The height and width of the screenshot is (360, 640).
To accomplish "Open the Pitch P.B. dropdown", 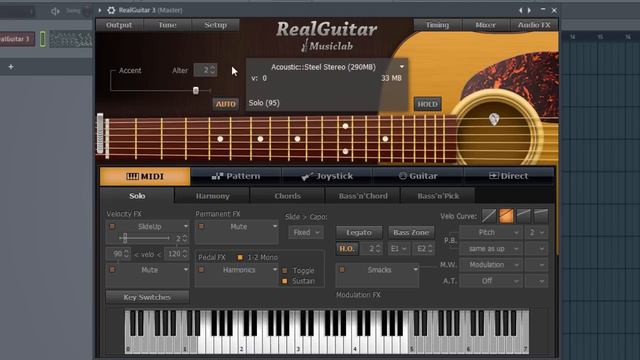I will point(491,232).
